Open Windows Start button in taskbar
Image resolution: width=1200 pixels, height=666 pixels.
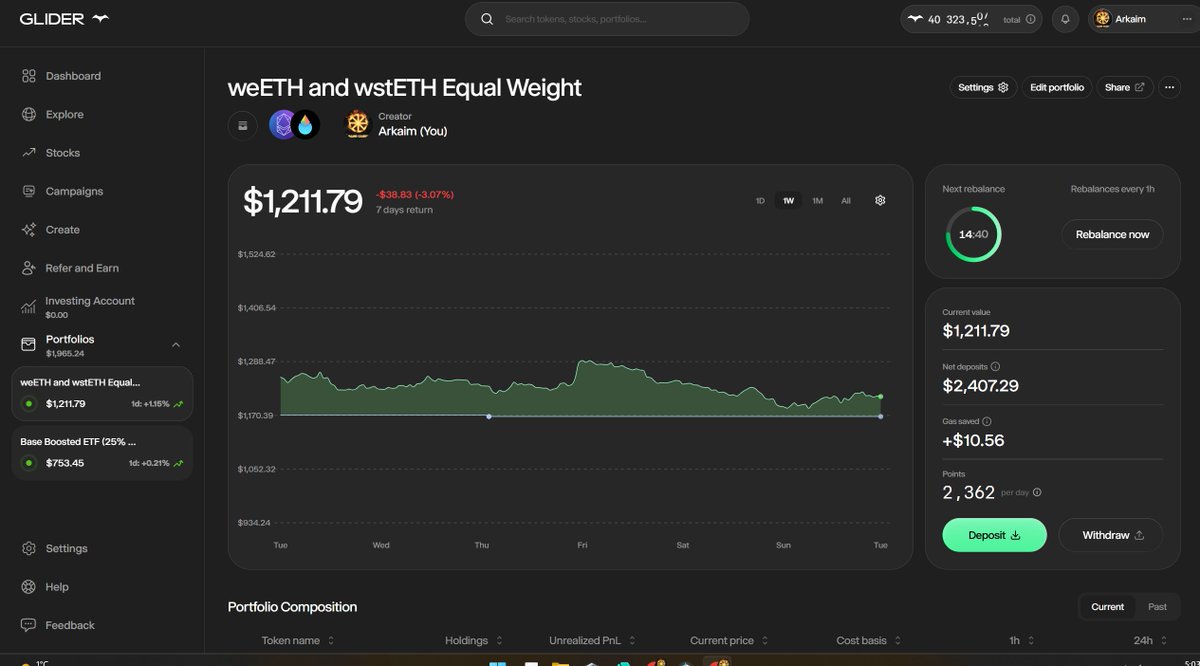tap(497, 662)
